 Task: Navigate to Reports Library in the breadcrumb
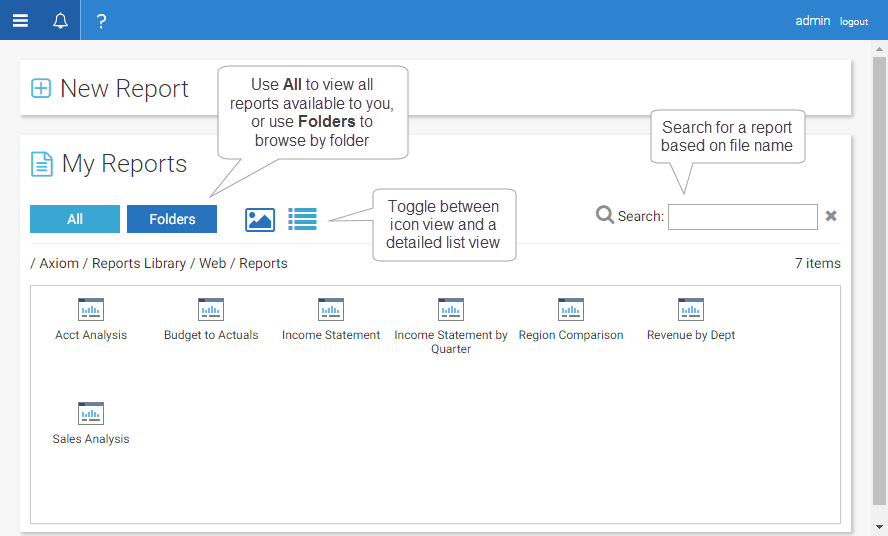pyautogui.click(x=139, y=263)
